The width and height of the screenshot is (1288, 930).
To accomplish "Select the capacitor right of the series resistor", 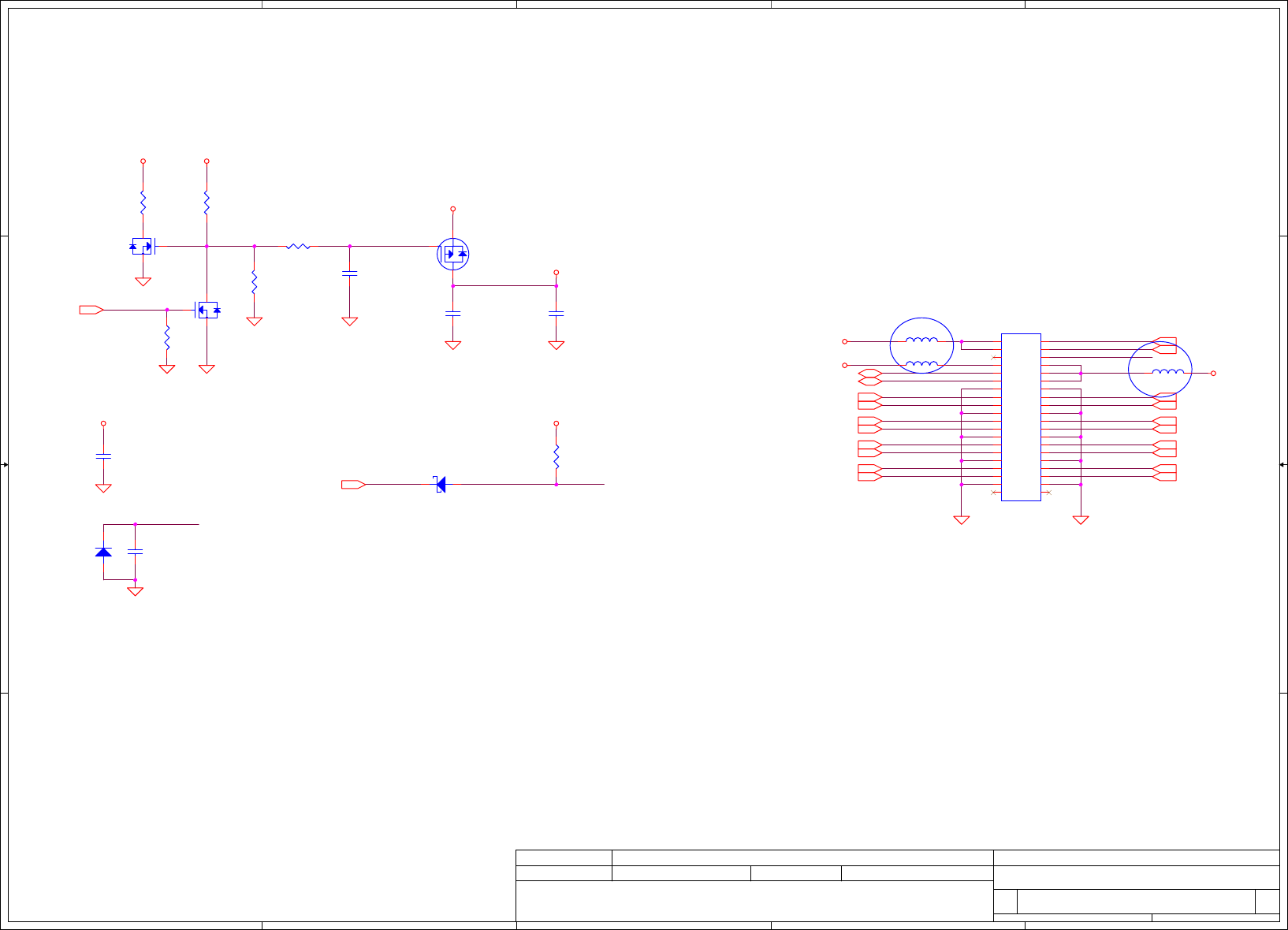I will pos(350,273).
